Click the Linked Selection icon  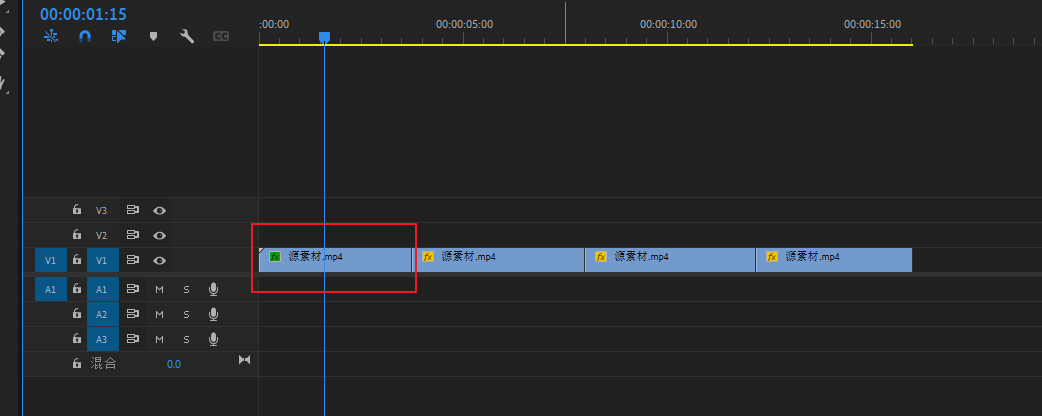(119, 36)
